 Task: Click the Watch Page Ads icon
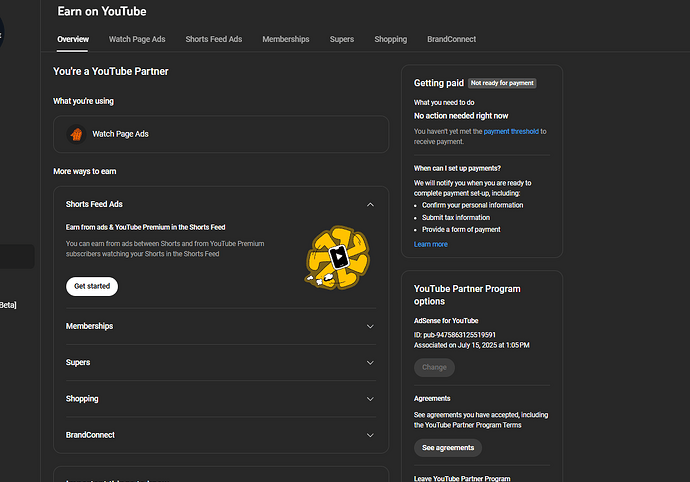[75, 134]
